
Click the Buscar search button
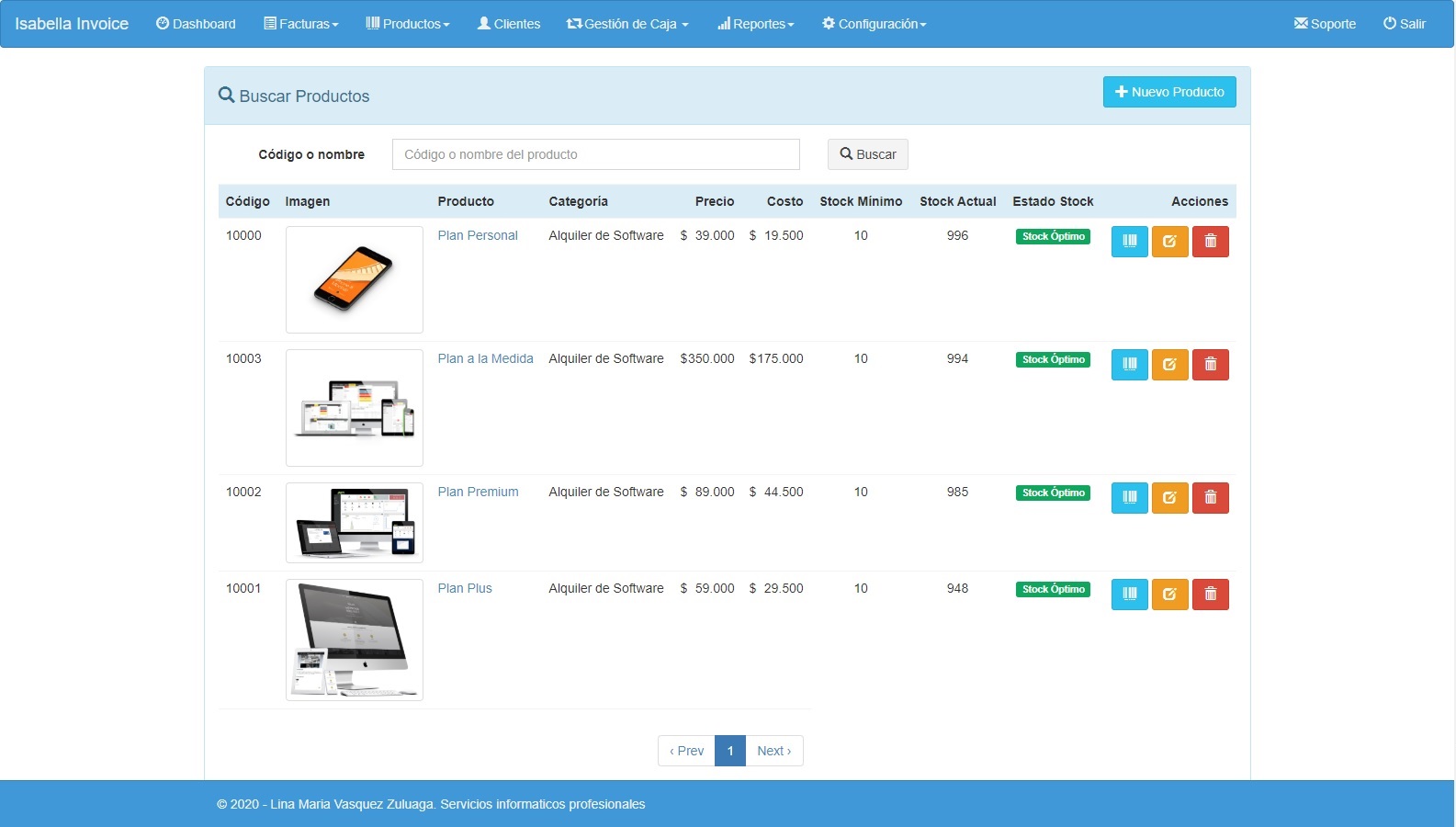coord(867,154)
